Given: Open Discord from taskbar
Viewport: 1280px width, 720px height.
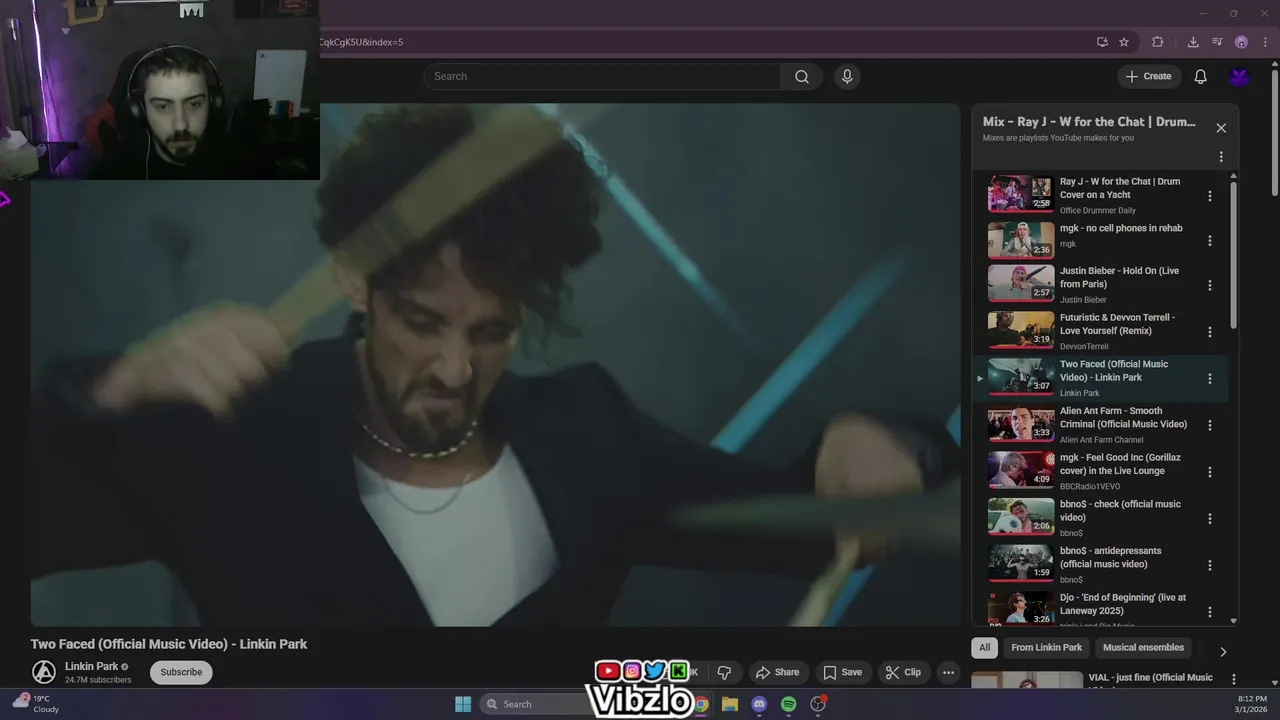Looking at the screenshot, I should pyautogui.click(x=759, y=704).
